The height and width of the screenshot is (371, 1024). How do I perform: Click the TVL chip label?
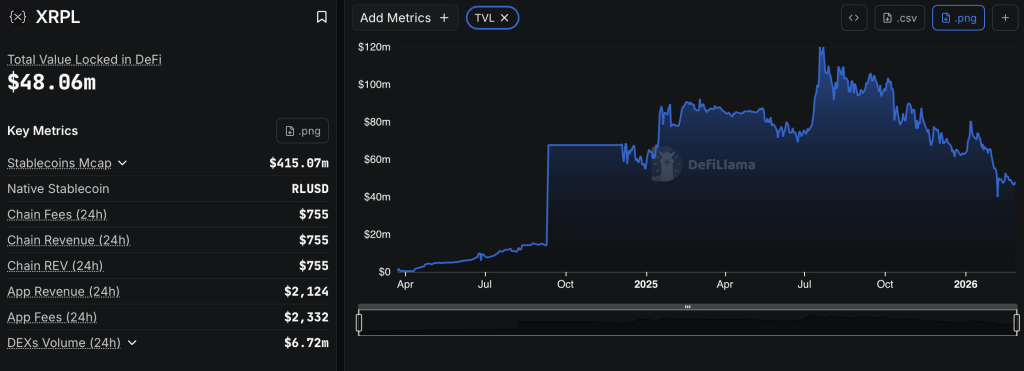point(485,18)
